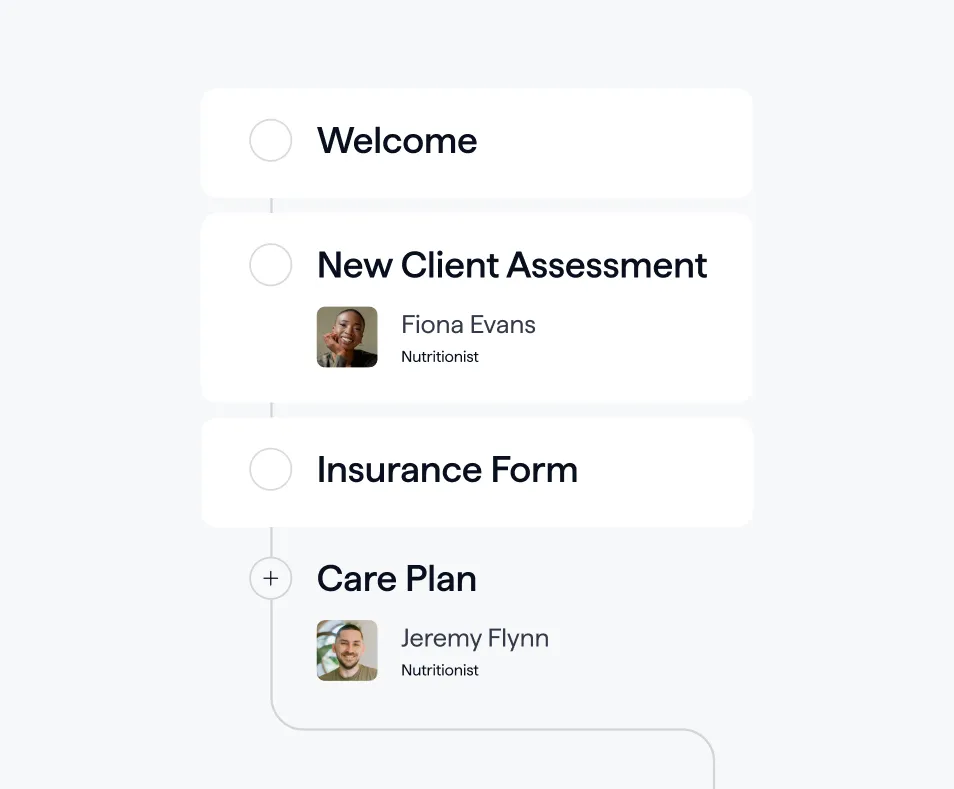The height and width of the screenshot is (789, 954).
Task: Click the Welcome title text
Action: [x=397, y=141]
